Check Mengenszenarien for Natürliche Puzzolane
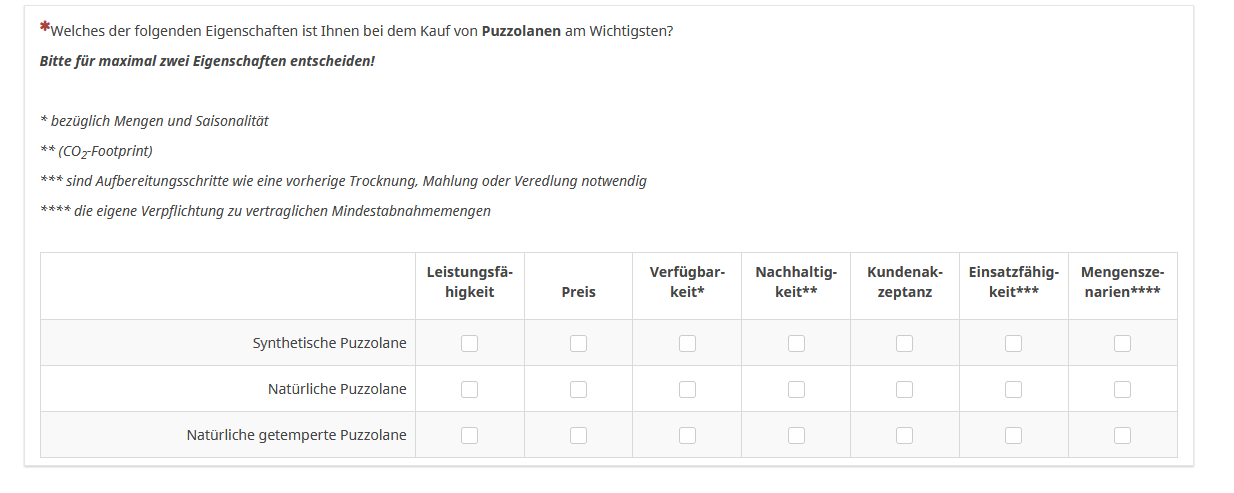Viewport: 1234px width, 493px height. pos(1122,389)
